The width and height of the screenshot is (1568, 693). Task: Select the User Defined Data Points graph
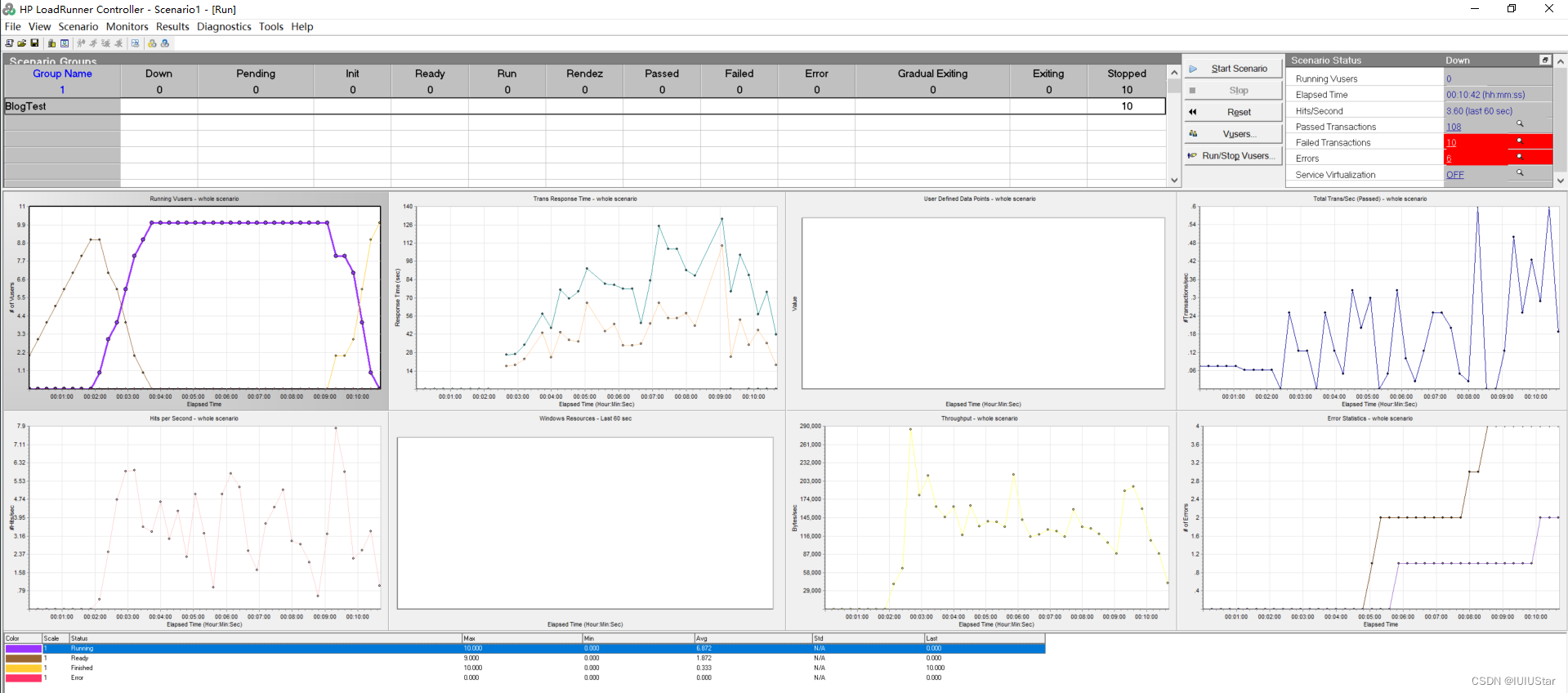981,301
